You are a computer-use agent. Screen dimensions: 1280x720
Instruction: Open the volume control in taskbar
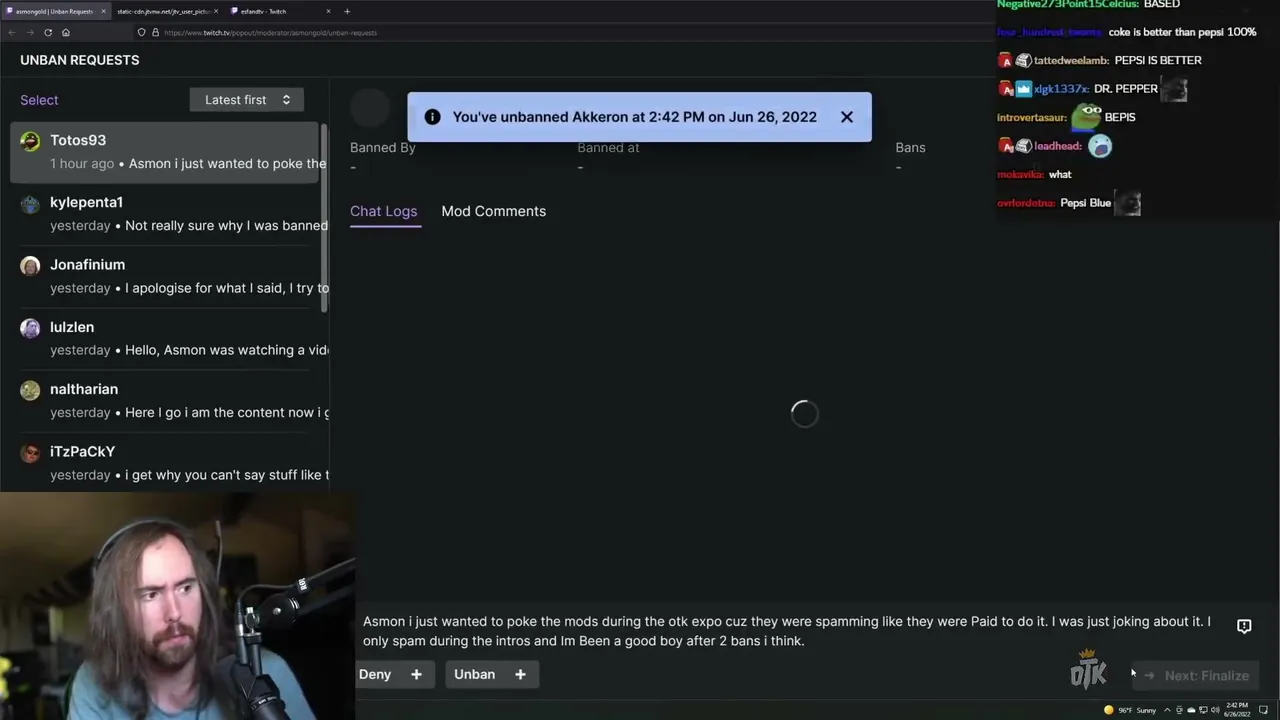tap(1215, 710)
